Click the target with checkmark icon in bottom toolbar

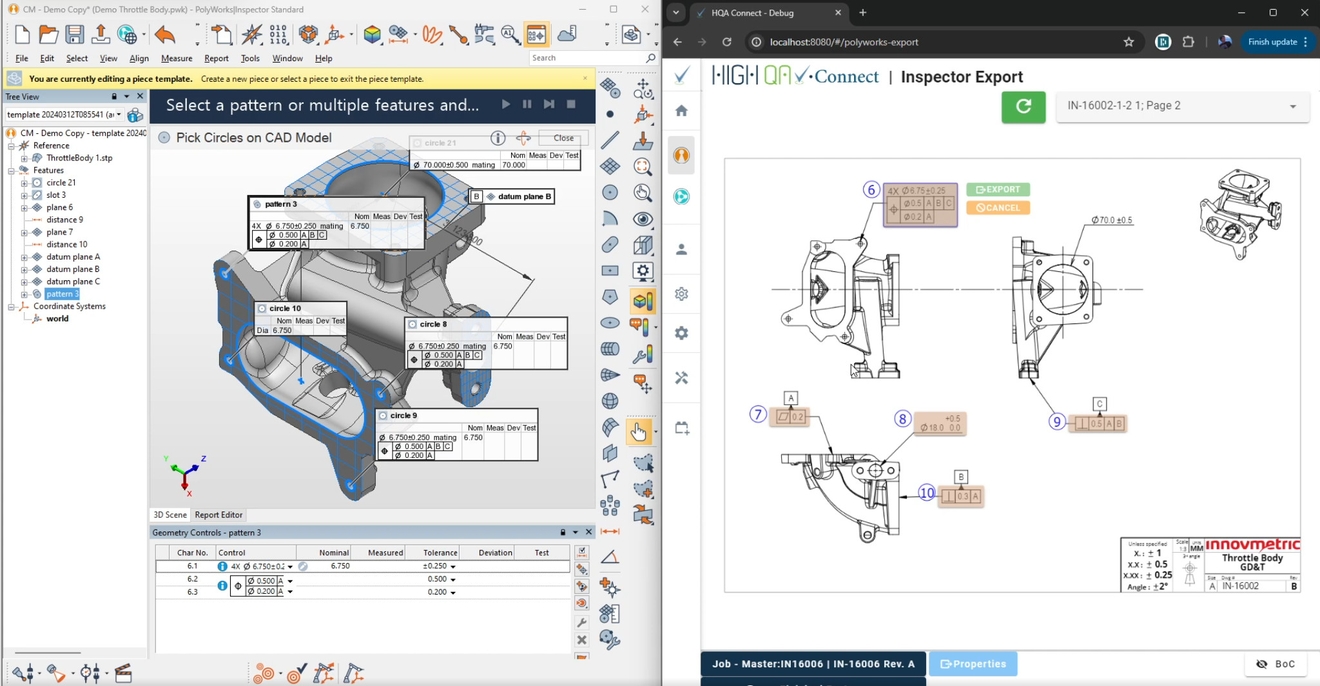tap(296, 675)
